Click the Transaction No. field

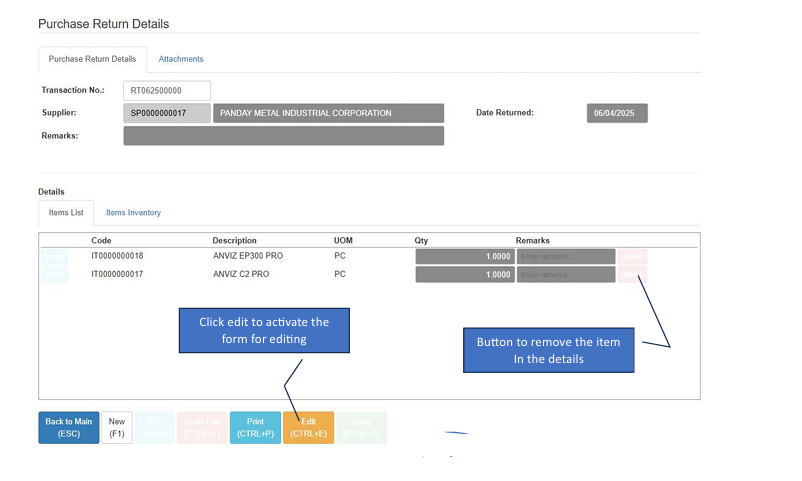click(x=167, y=91)
